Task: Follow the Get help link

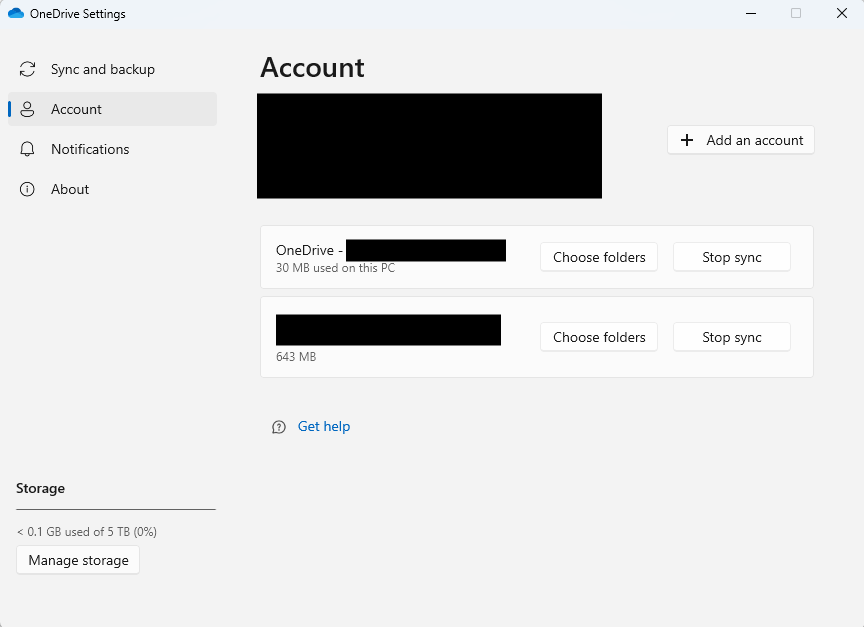Action: click(x=324, y=426)
